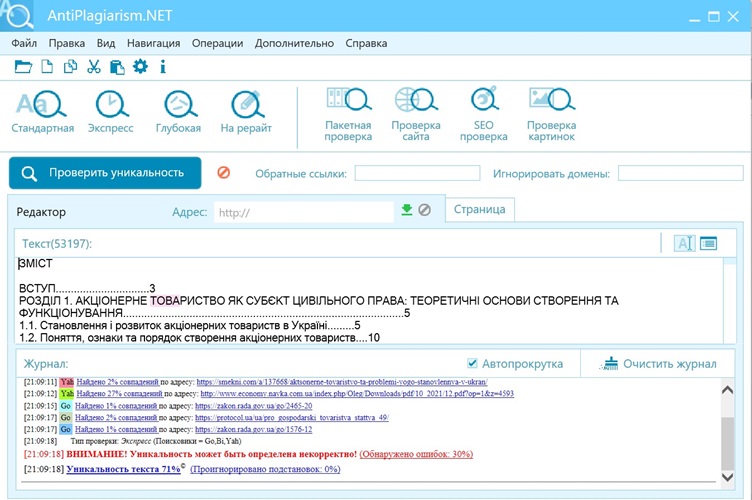752x500 pixels.
Task: Stop the check with the red cancel icon
Action: 223,173
